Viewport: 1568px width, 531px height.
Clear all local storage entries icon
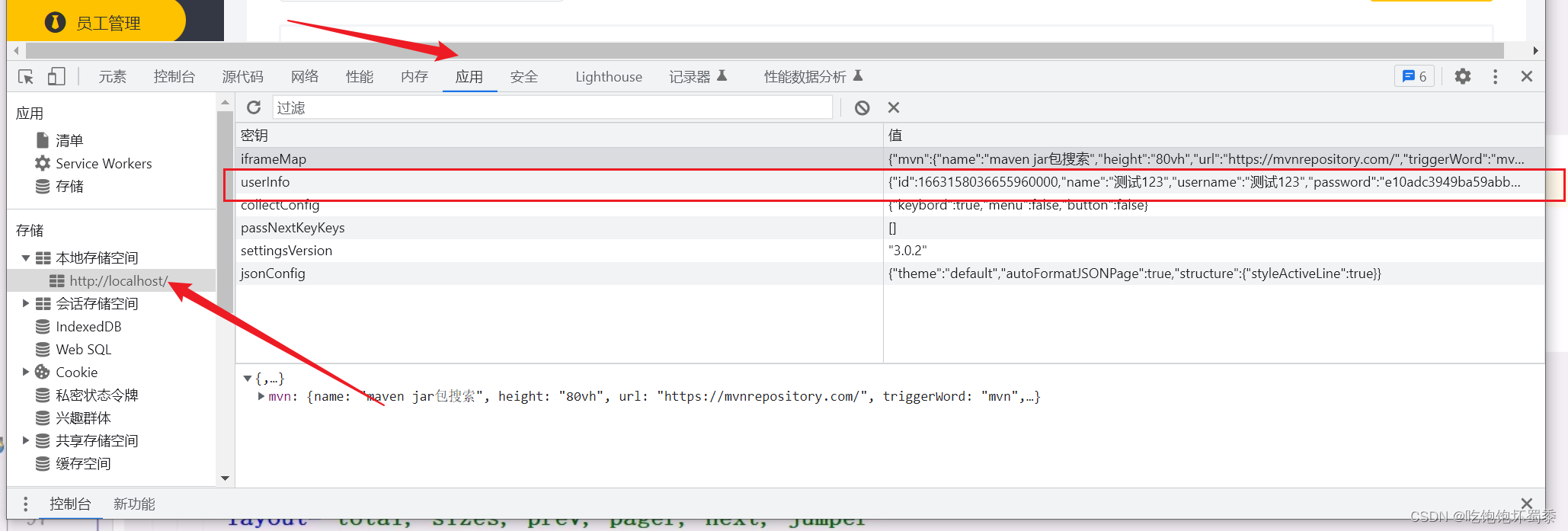[x=862, y=107]
